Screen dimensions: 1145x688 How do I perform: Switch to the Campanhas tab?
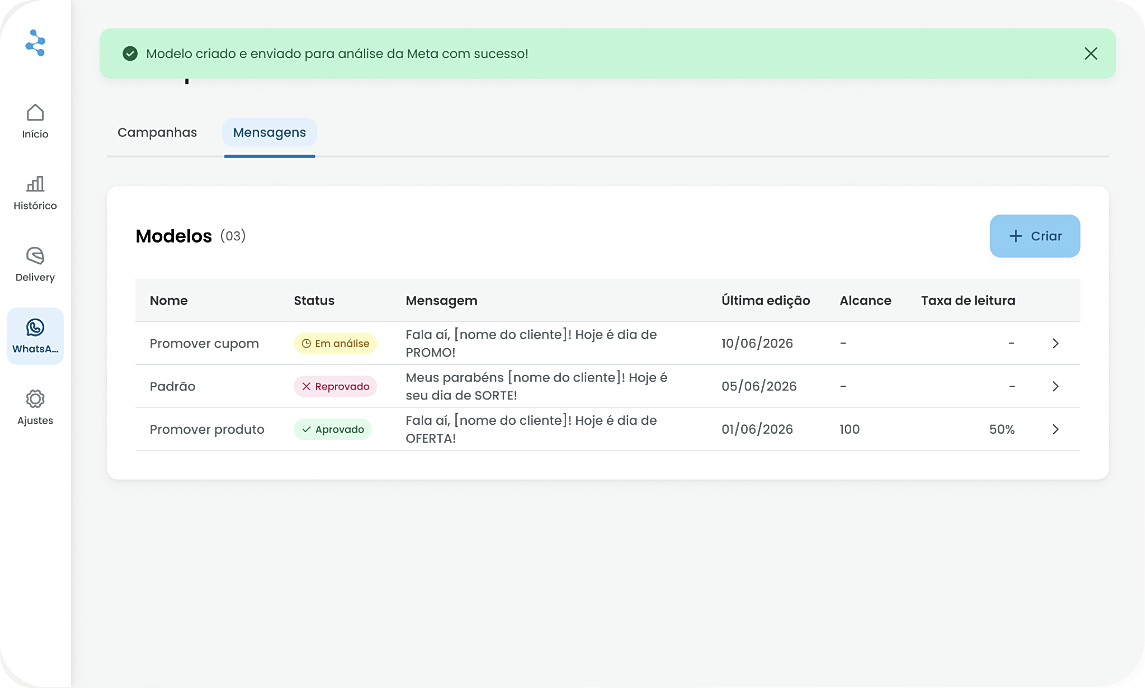[x=157, y=132]
